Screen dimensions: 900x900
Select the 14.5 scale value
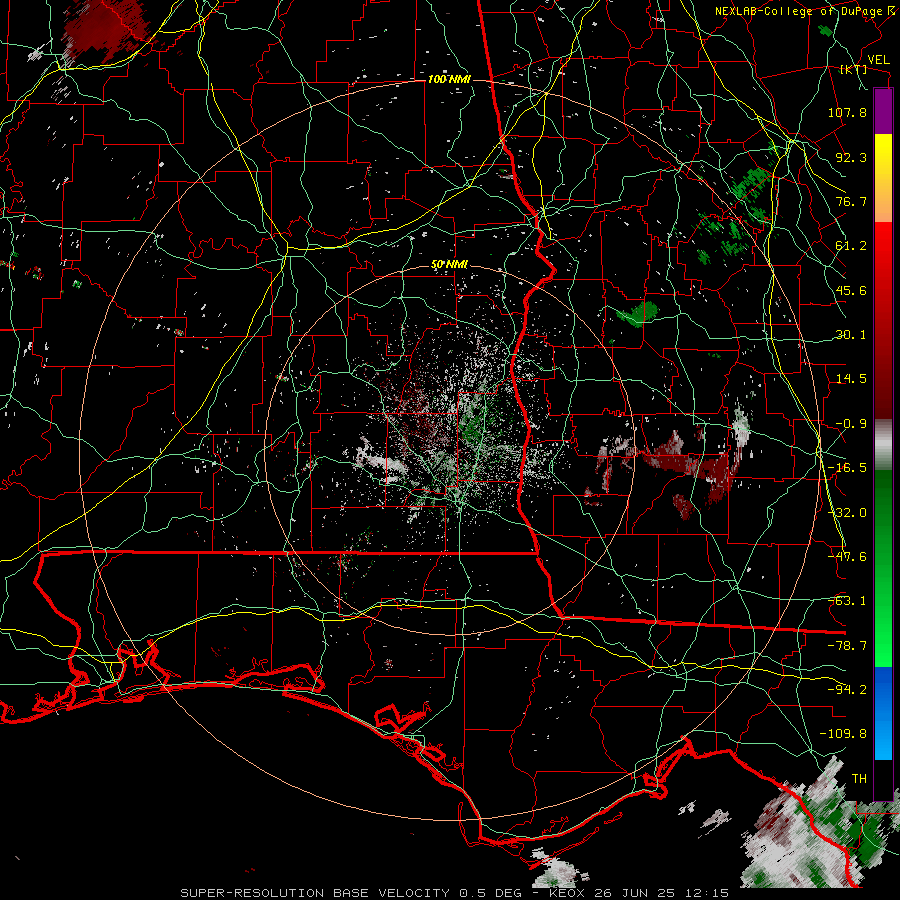click(851, 379)
